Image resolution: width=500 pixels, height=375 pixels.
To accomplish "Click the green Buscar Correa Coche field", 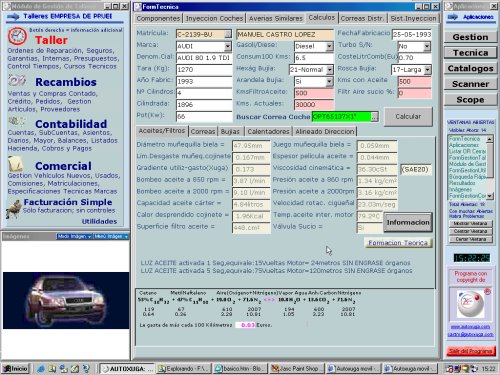I will coord(341,117).
